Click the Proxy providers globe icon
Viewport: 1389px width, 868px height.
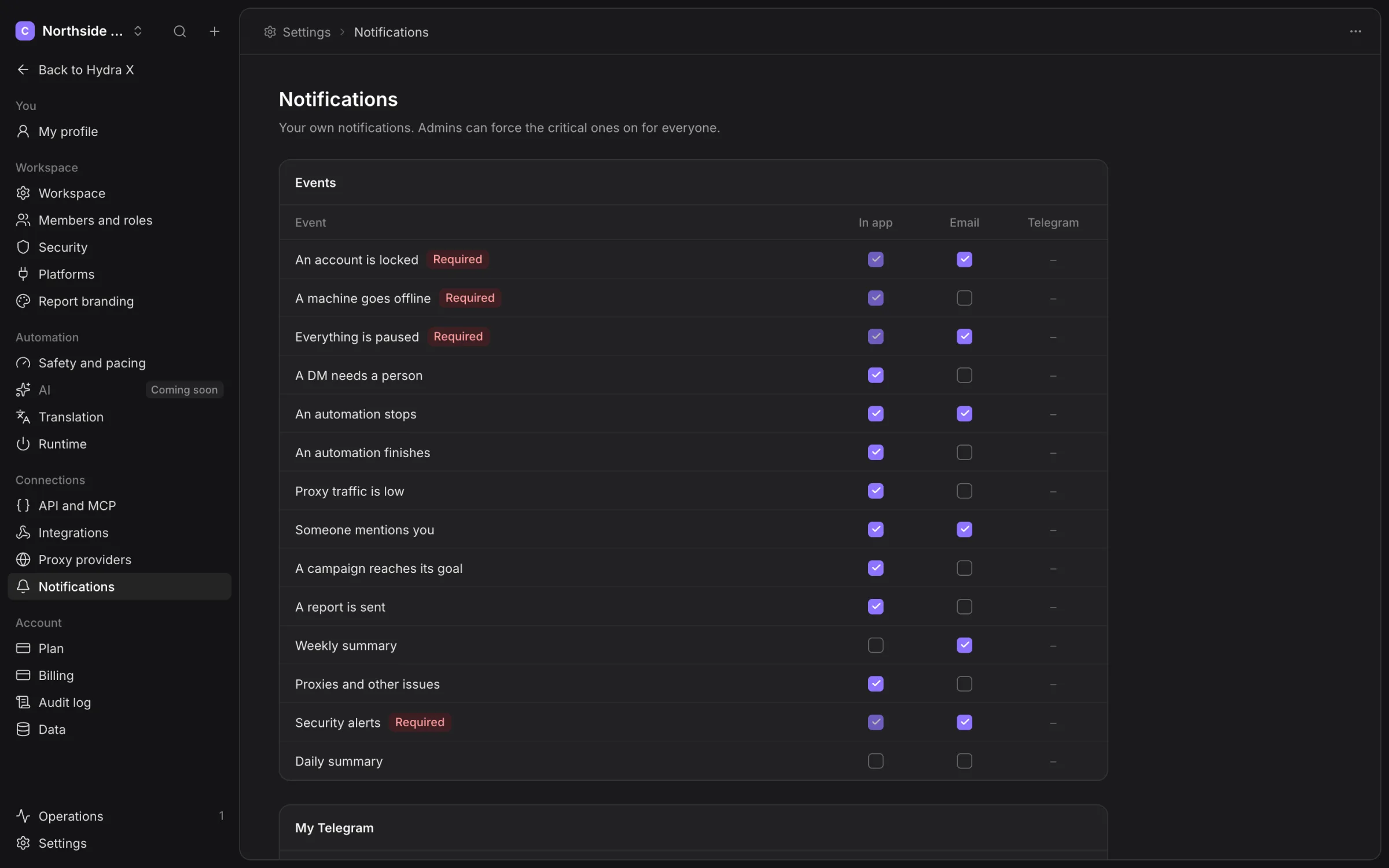click(23, 560)
